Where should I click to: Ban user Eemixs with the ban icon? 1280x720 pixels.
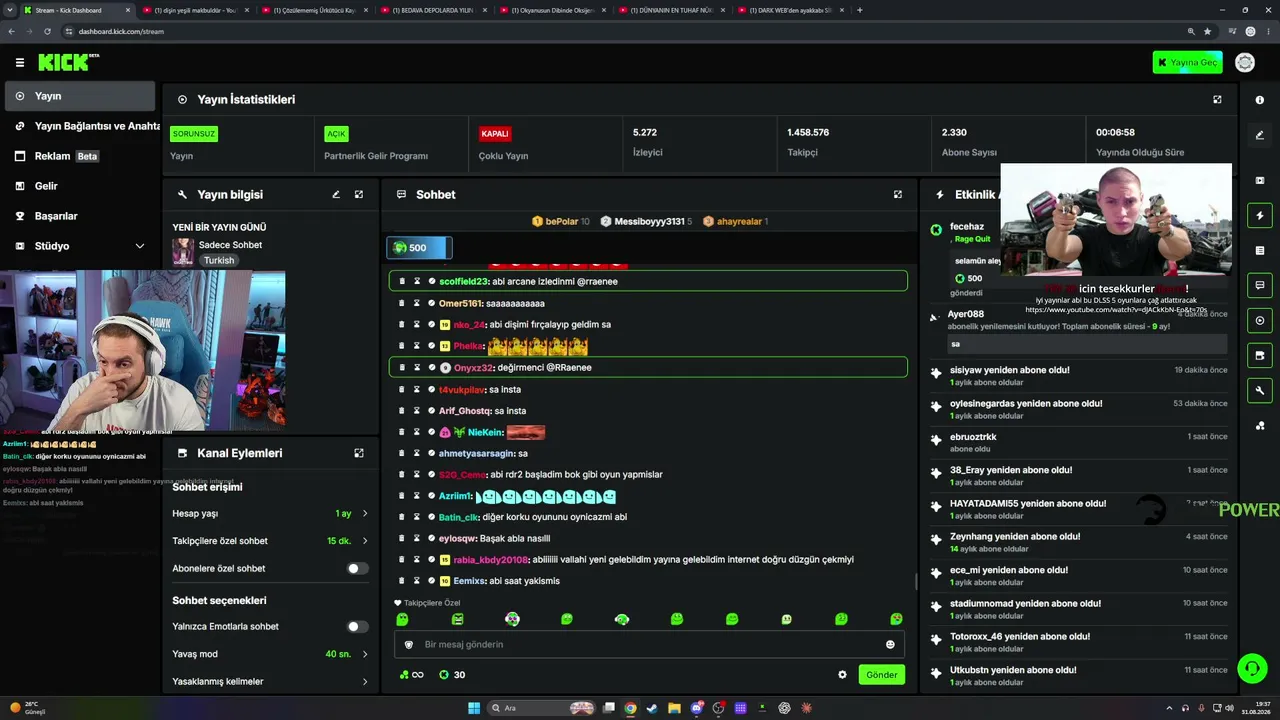coord(432,581)
